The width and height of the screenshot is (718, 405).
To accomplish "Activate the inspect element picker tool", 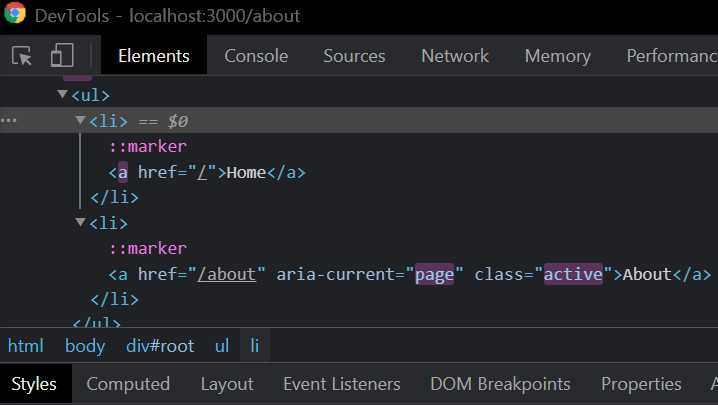I will [22, 56].
